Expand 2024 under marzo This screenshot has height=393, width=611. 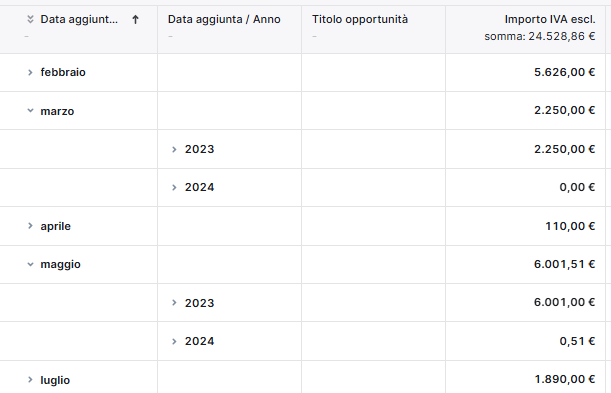174,187
